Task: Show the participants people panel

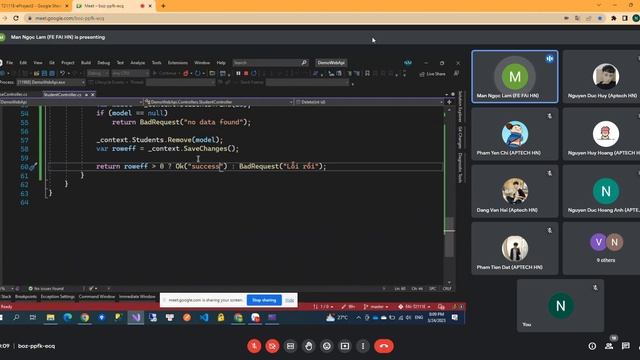Action: click(x=609, y=346)
